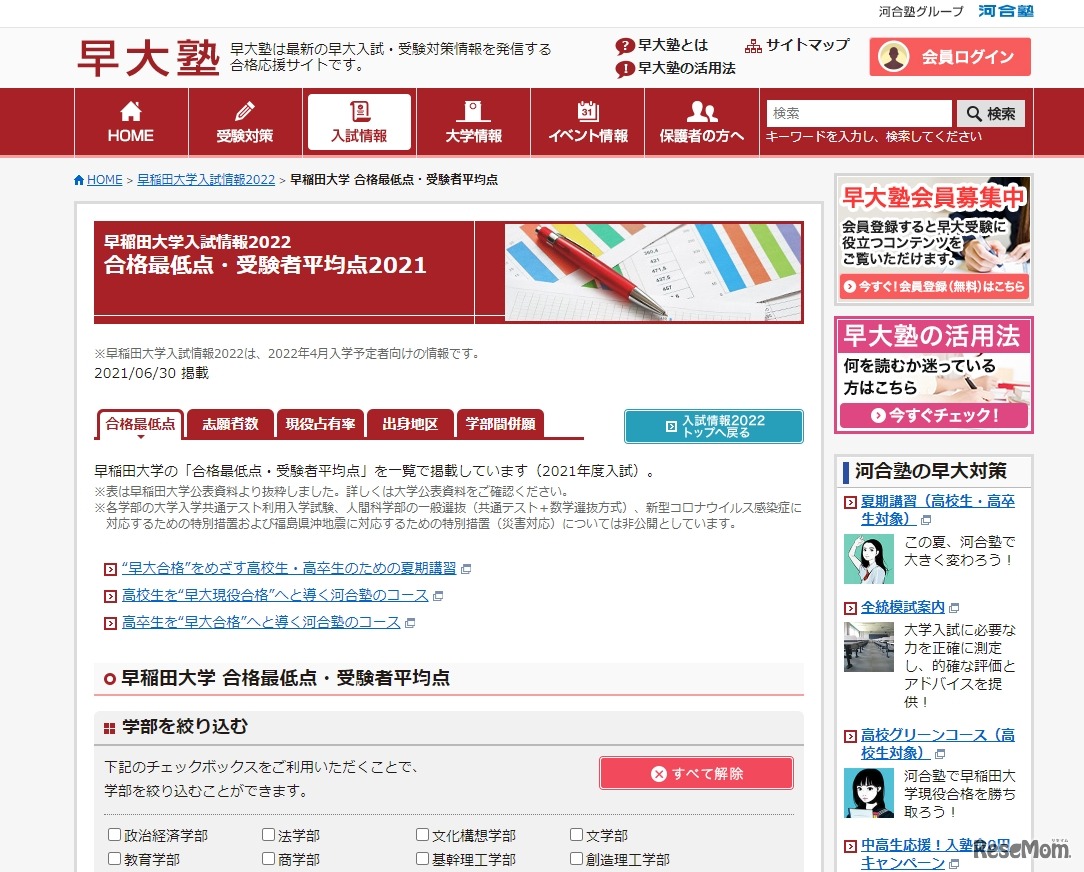
Task: Open 大学情報 using the building icon
Action: [473, 110]
